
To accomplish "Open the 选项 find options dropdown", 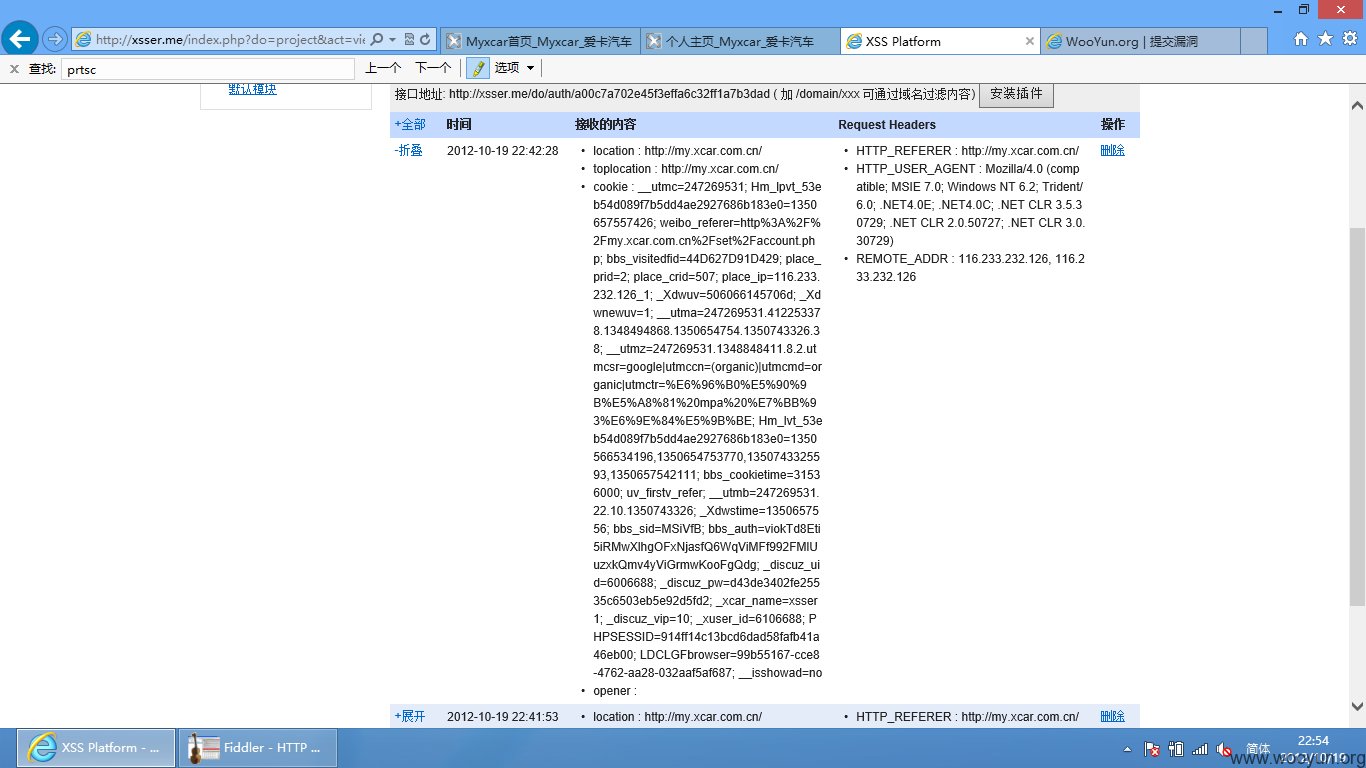I will tap(515, 68).
